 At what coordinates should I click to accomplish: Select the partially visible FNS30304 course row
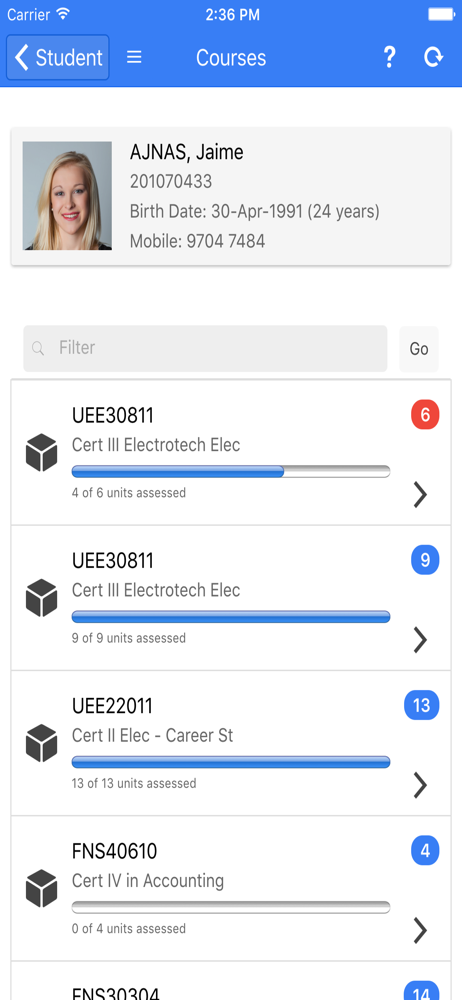click(231, 981)
